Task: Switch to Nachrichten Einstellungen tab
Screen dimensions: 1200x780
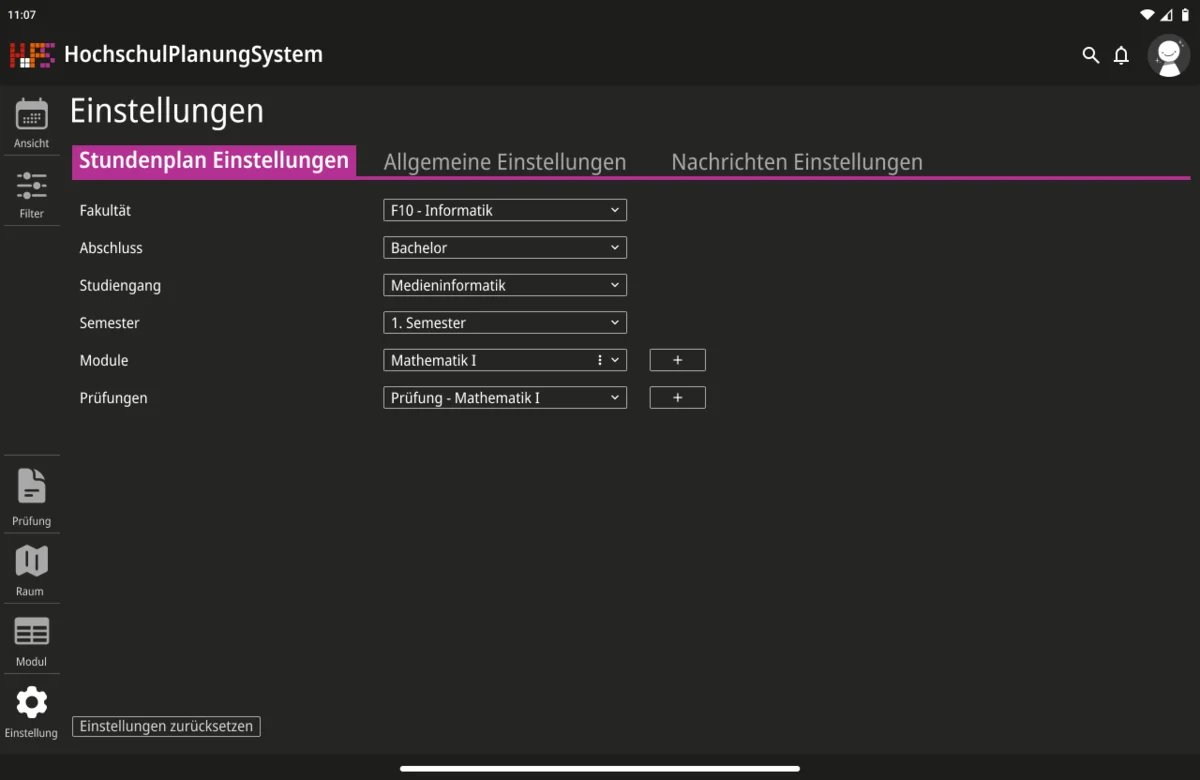Action: [796, 162]
